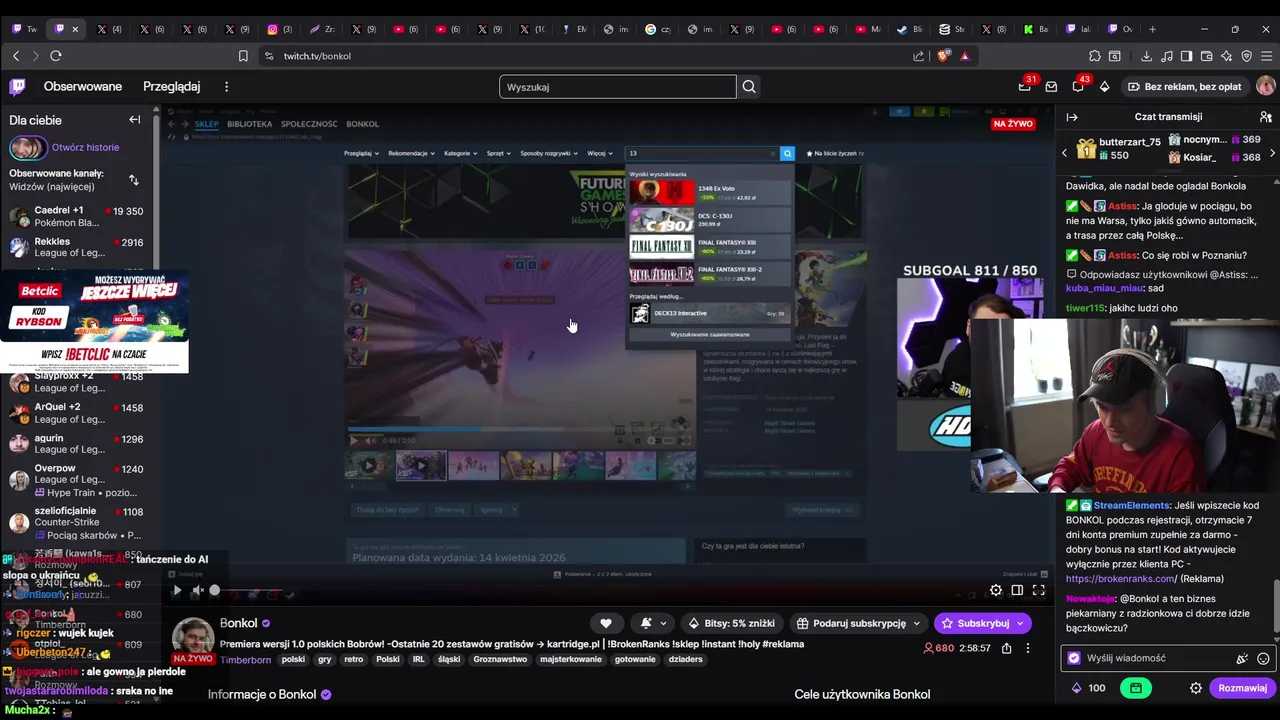The image size is (1280, 720).
Task: Open a new browser tab
Action: (1152, 29)
